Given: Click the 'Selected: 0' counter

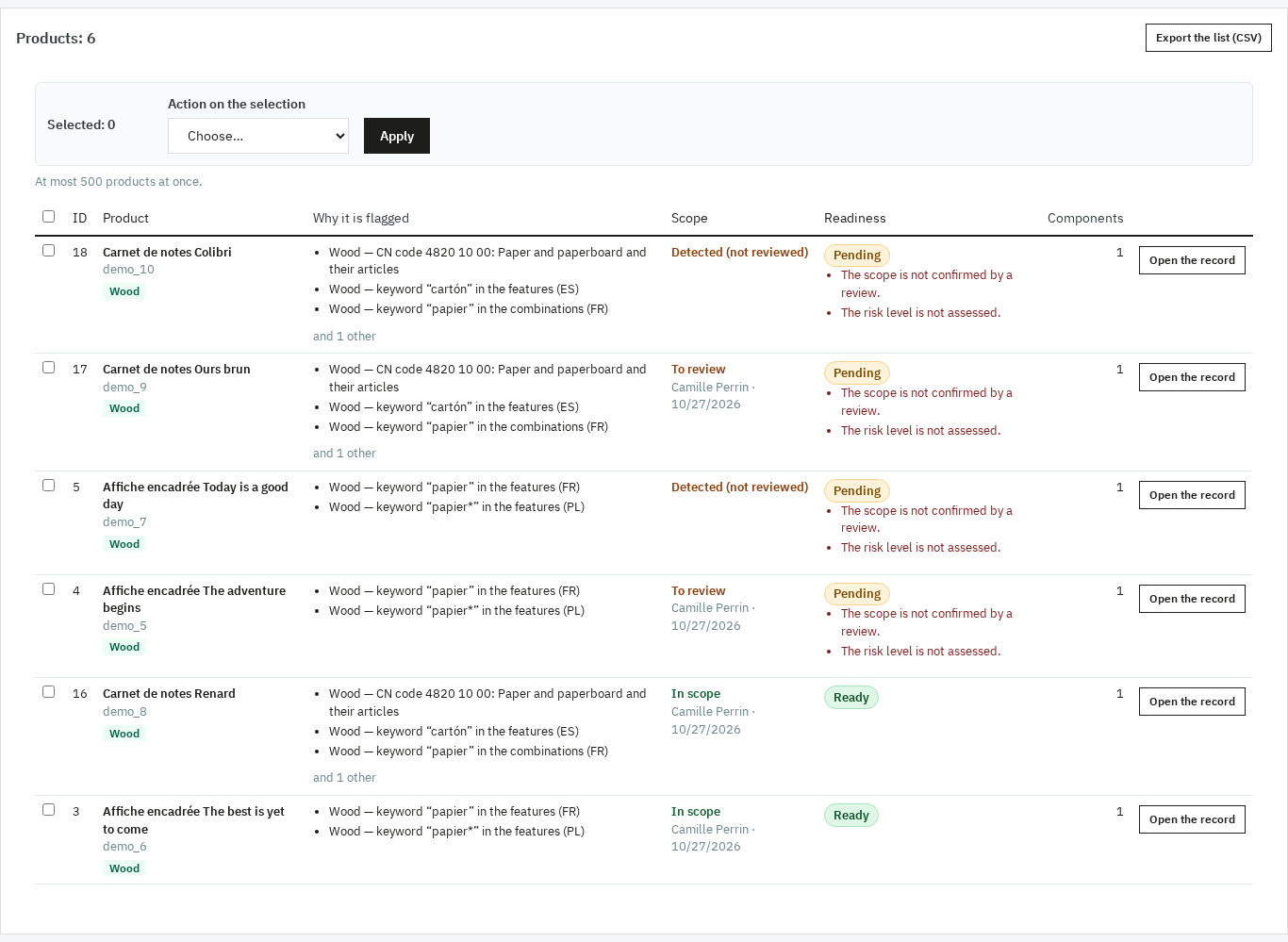Looking at the screenshot, I should click(81, 124).
